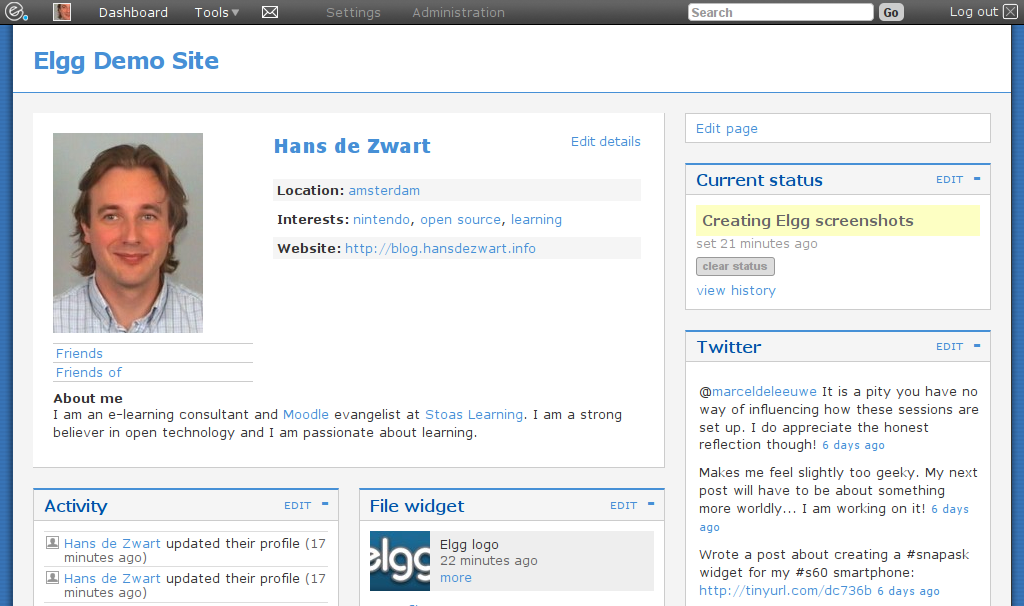Open Settings in top bar

click(x=353, y=12)
